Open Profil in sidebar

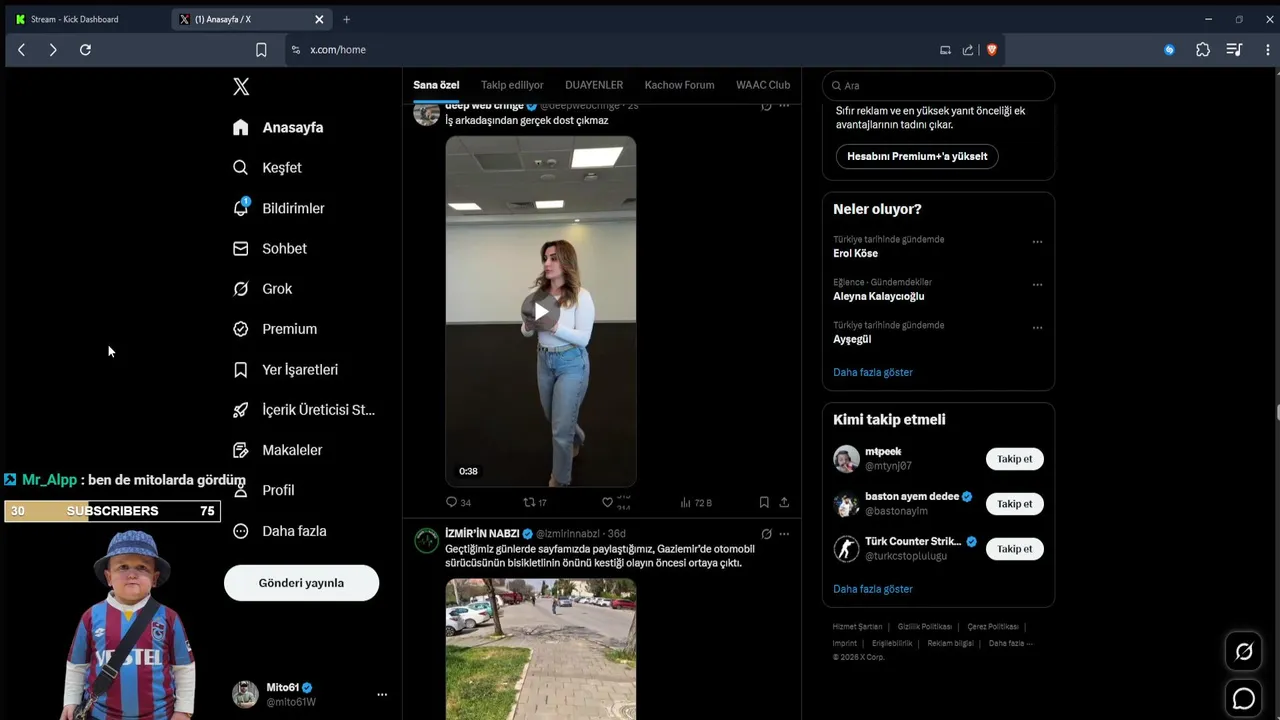pyautogui.click(x=278, y=490)
